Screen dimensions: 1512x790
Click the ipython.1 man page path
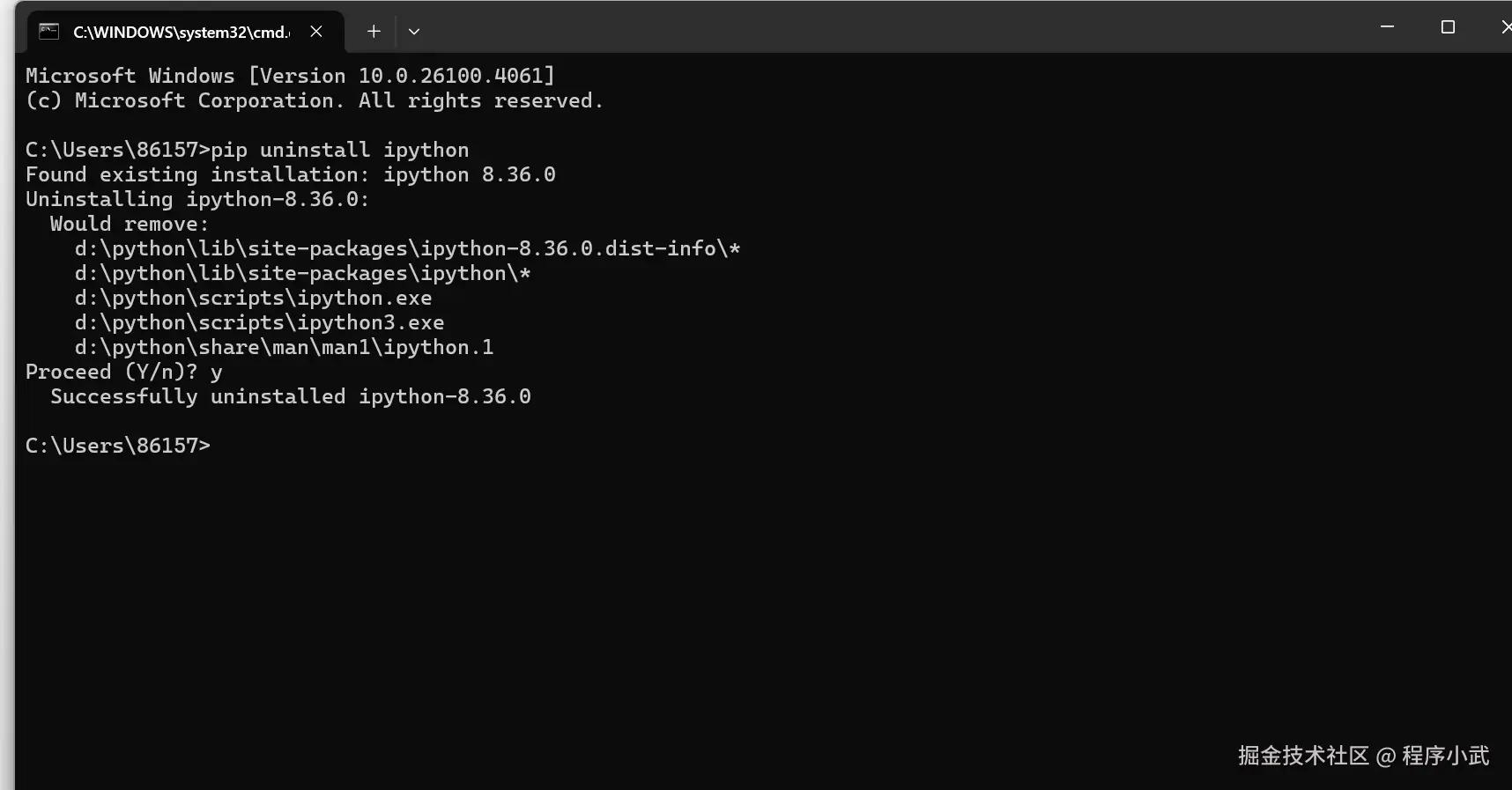pyautogui.click(x=285, y=347)
